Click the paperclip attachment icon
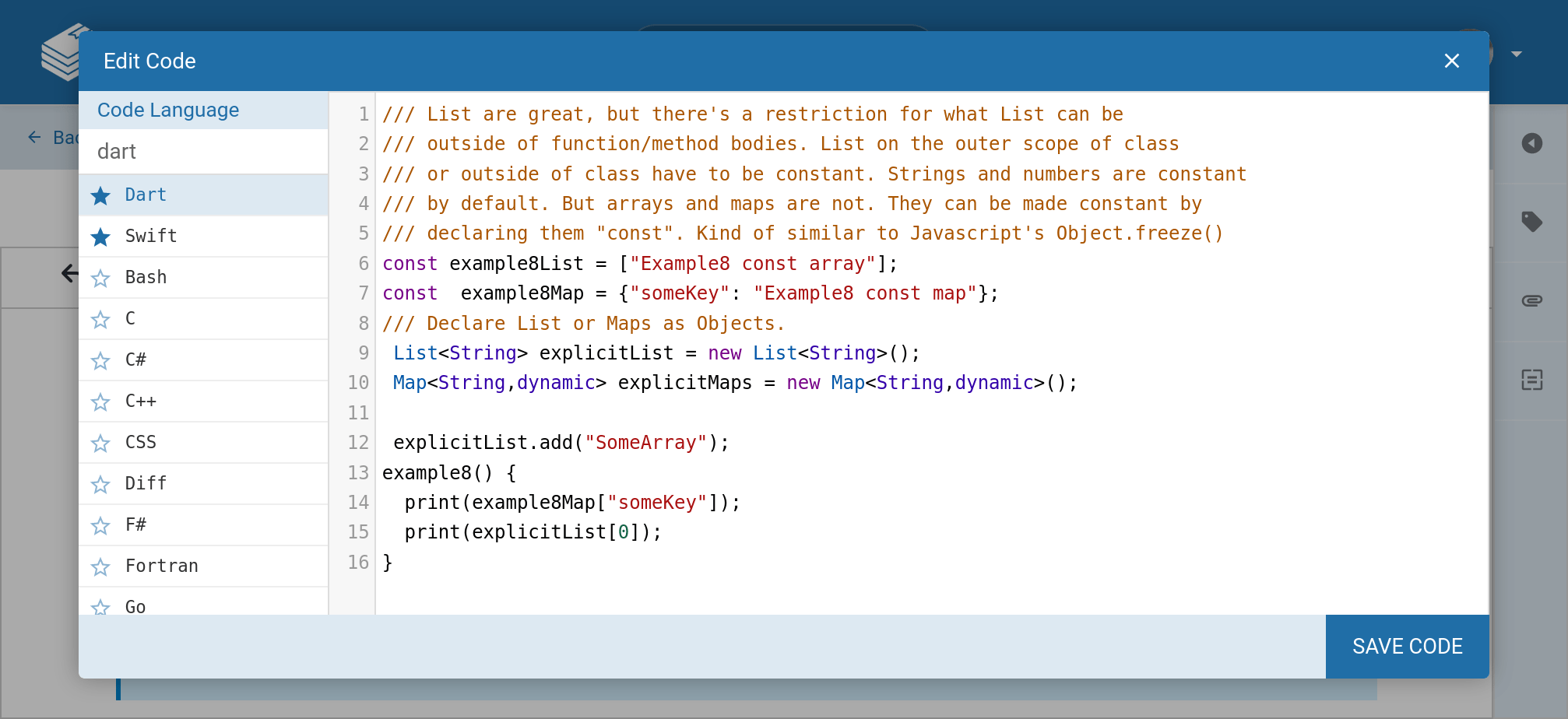Viewport: 1568px width, 719px height. [x=1531, y=300]
